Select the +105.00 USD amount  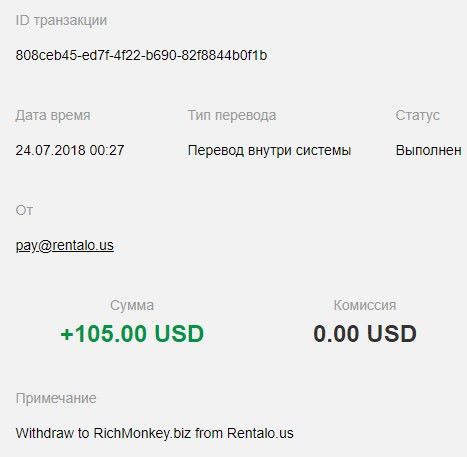132,334
